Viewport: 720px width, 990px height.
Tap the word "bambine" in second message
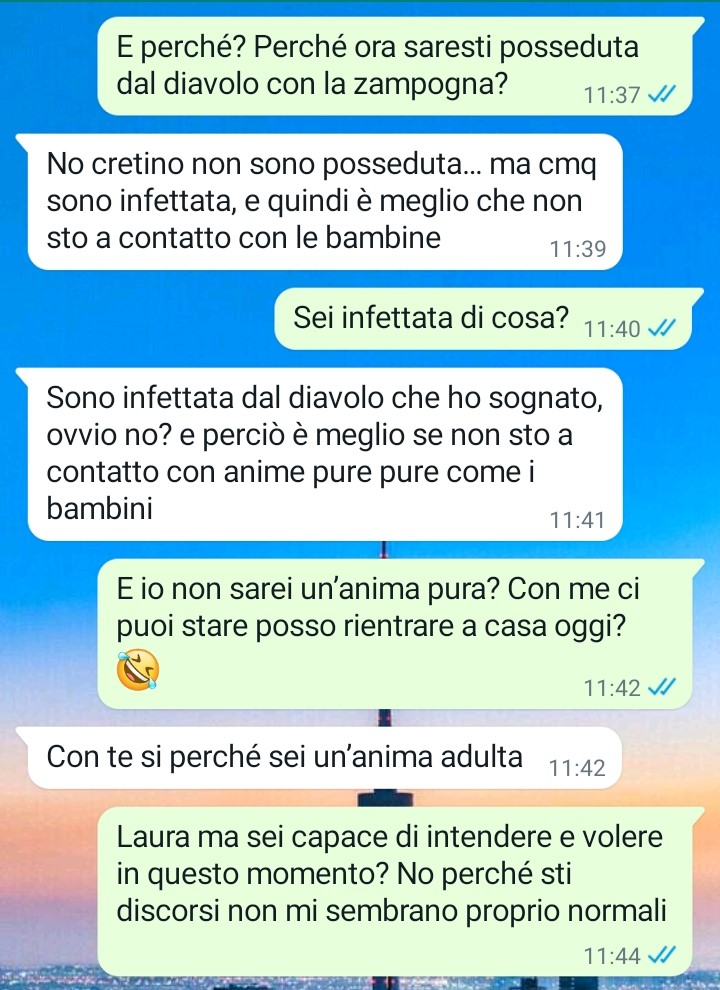pyautogui.click(x=383, y=238)
